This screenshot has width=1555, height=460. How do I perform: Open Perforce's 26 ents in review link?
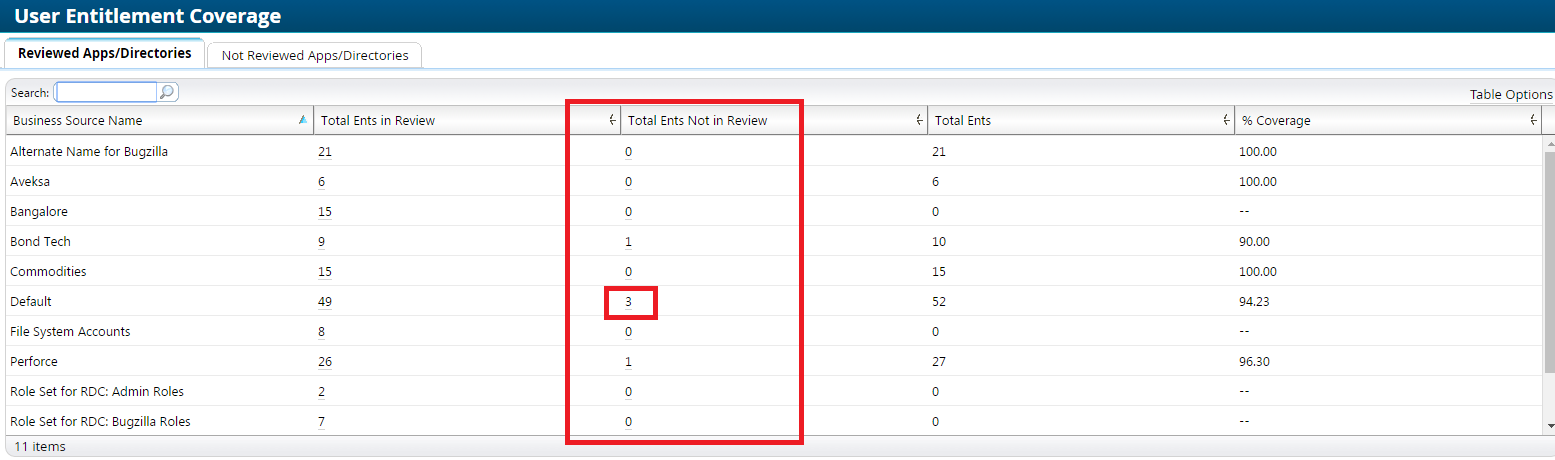pyautogui.click(x=325, y=361)
